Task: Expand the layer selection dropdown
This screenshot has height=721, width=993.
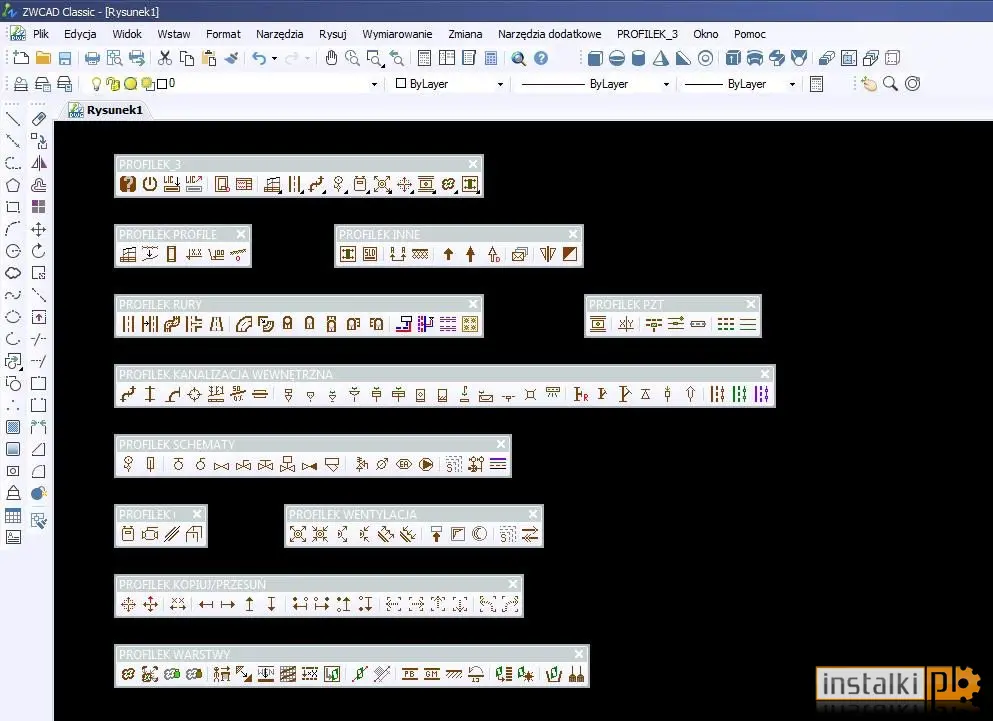Action: point(374,84)
